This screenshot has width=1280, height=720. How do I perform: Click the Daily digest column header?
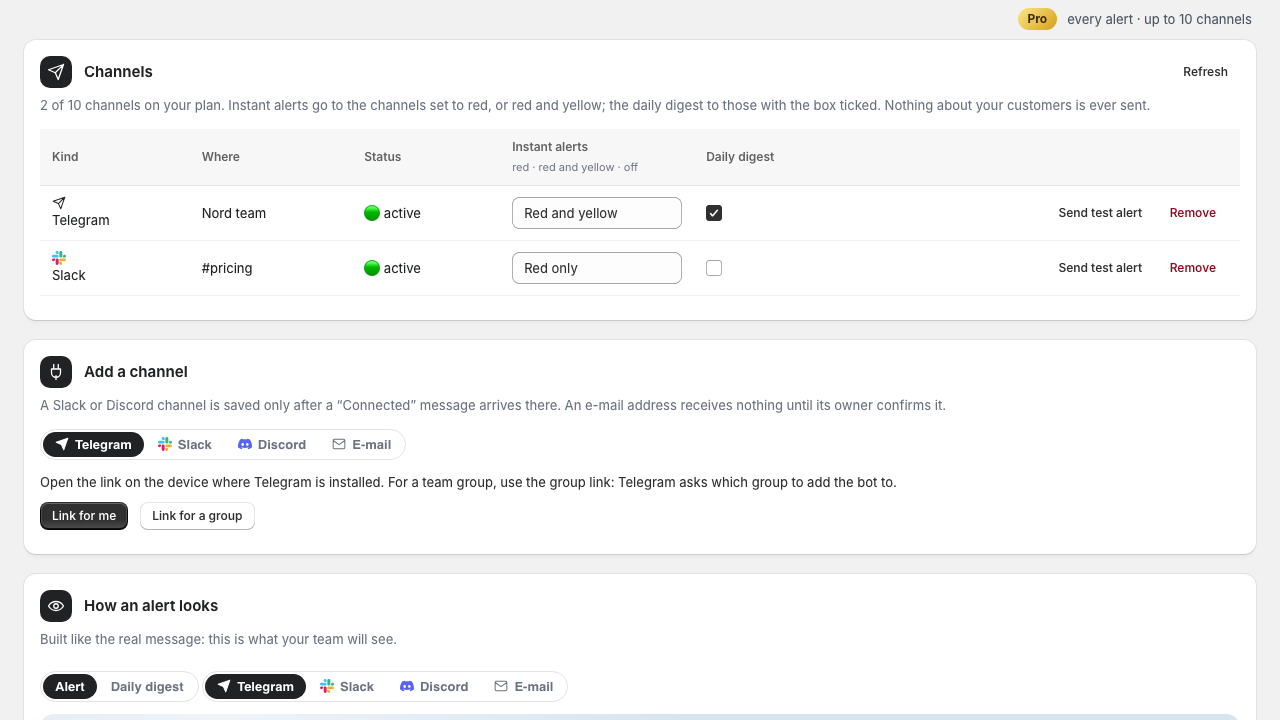point(740,157)
